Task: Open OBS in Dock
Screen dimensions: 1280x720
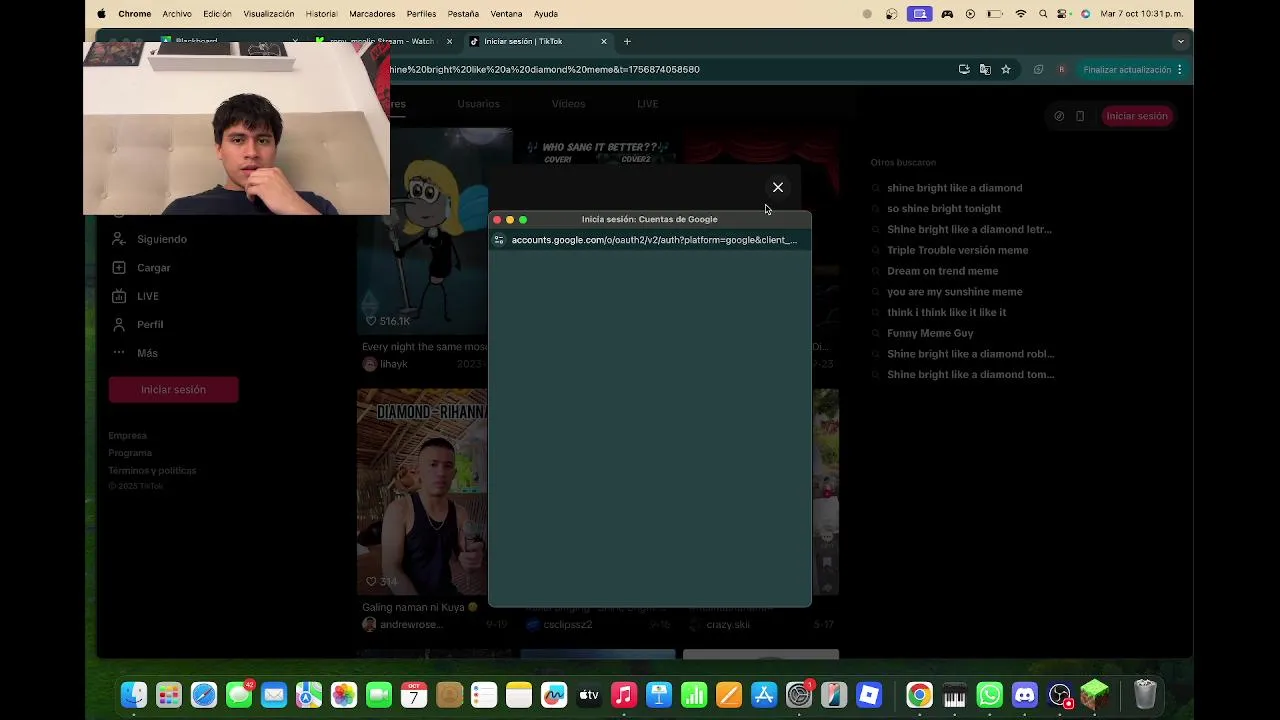Action: pos(1060,694)
